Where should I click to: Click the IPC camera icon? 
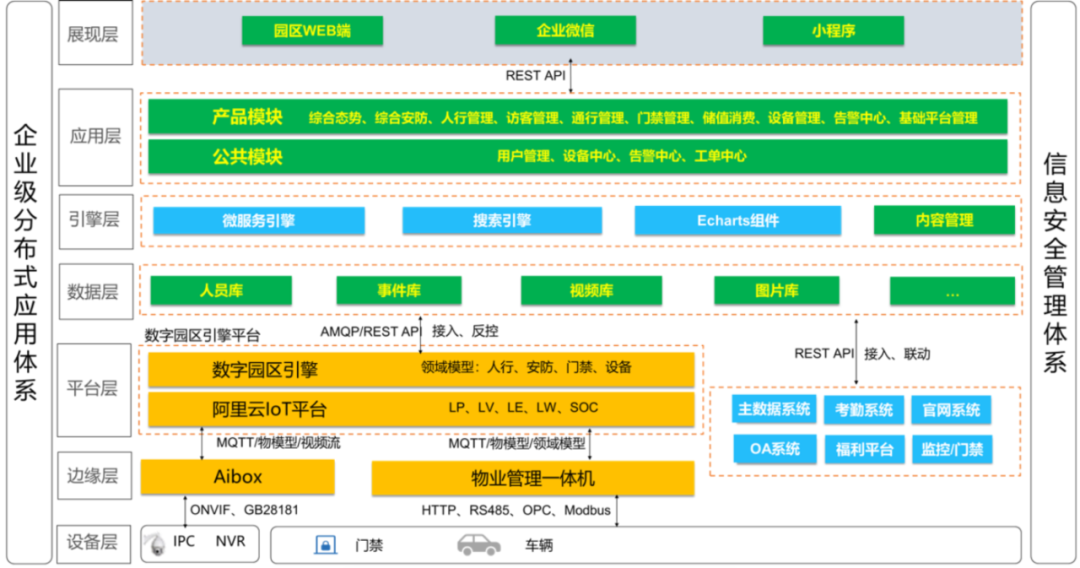[155, 545]
